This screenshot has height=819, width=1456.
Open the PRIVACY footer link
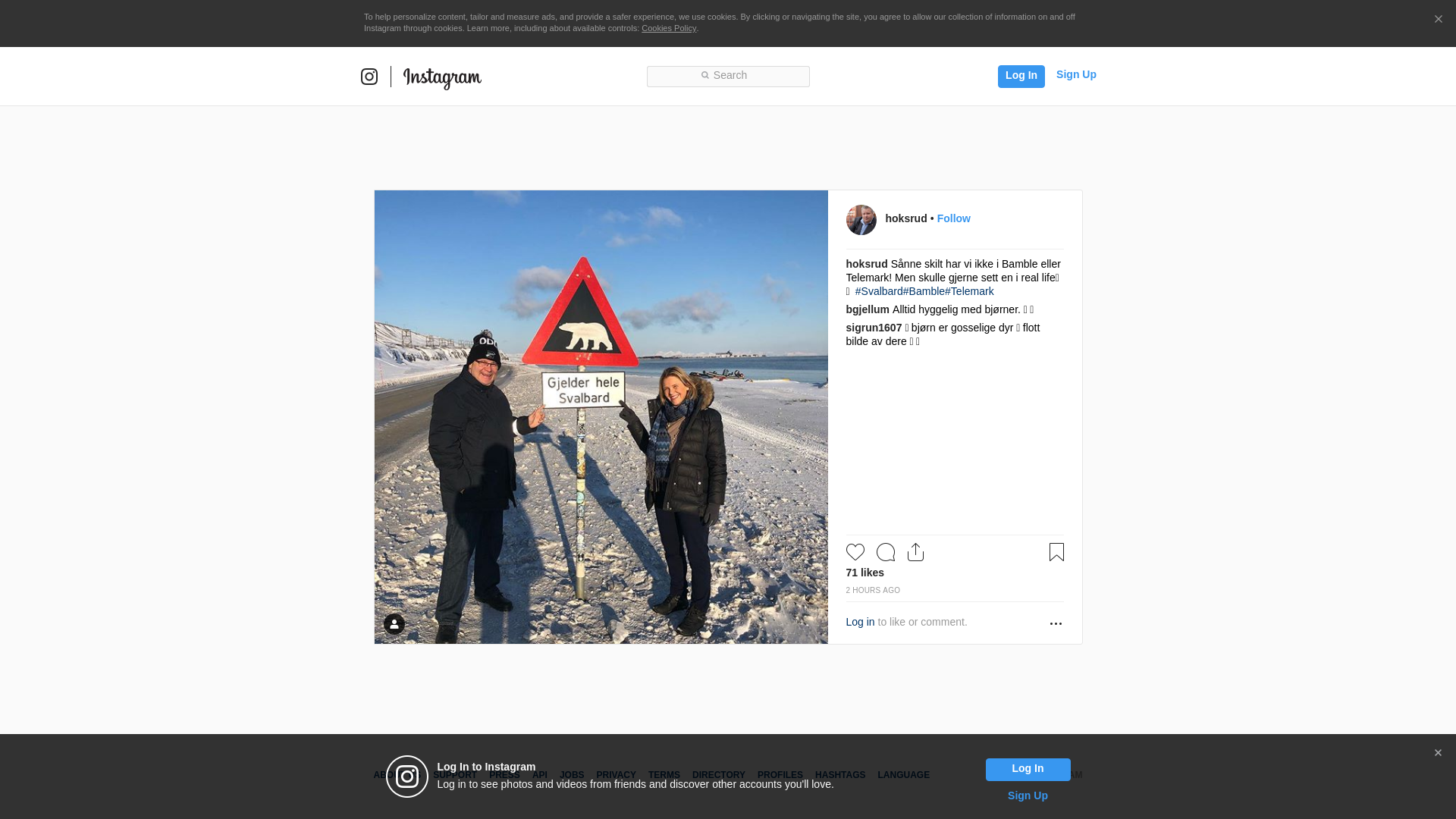tap(616, 775)
